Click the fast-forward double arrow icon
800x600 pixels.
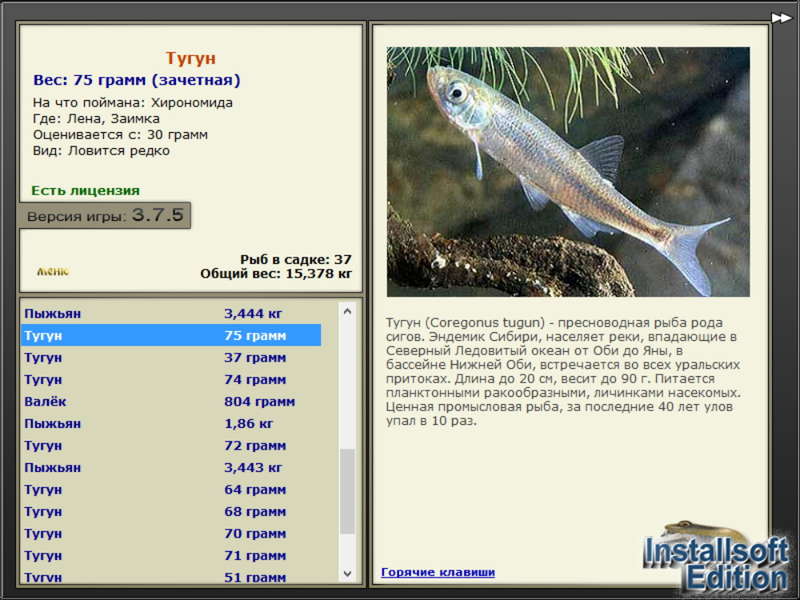781,18
